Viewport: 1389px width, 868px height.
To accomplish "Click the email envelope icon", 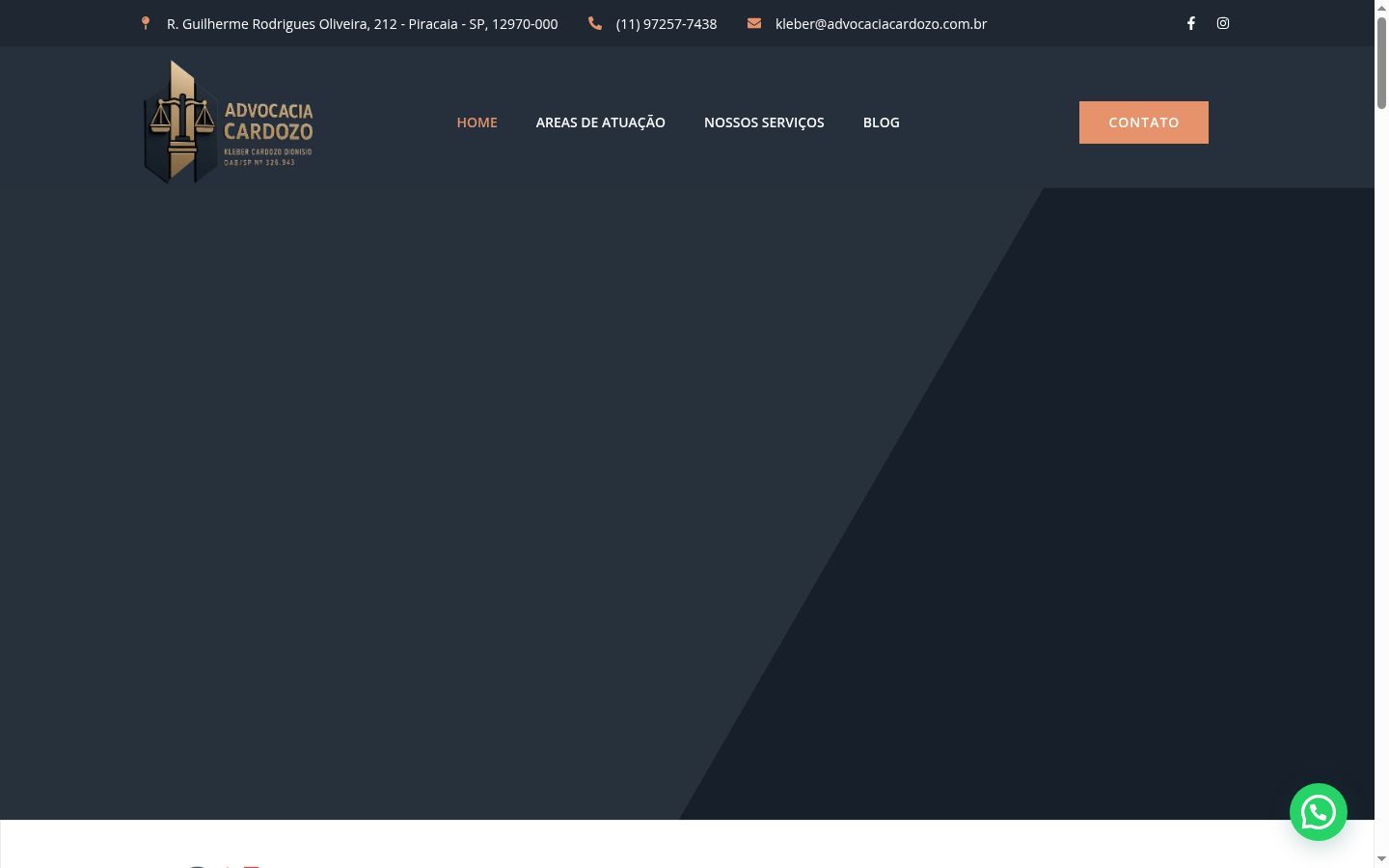I will pyautogui.click(x=754, y=23).
